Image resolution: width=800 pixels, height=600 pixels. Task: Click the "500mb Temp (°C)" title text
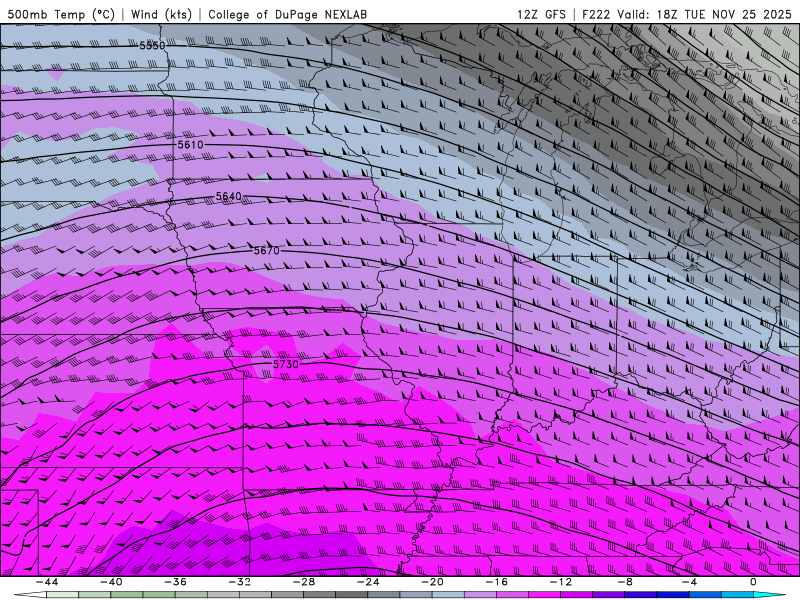tap(61, 14)
